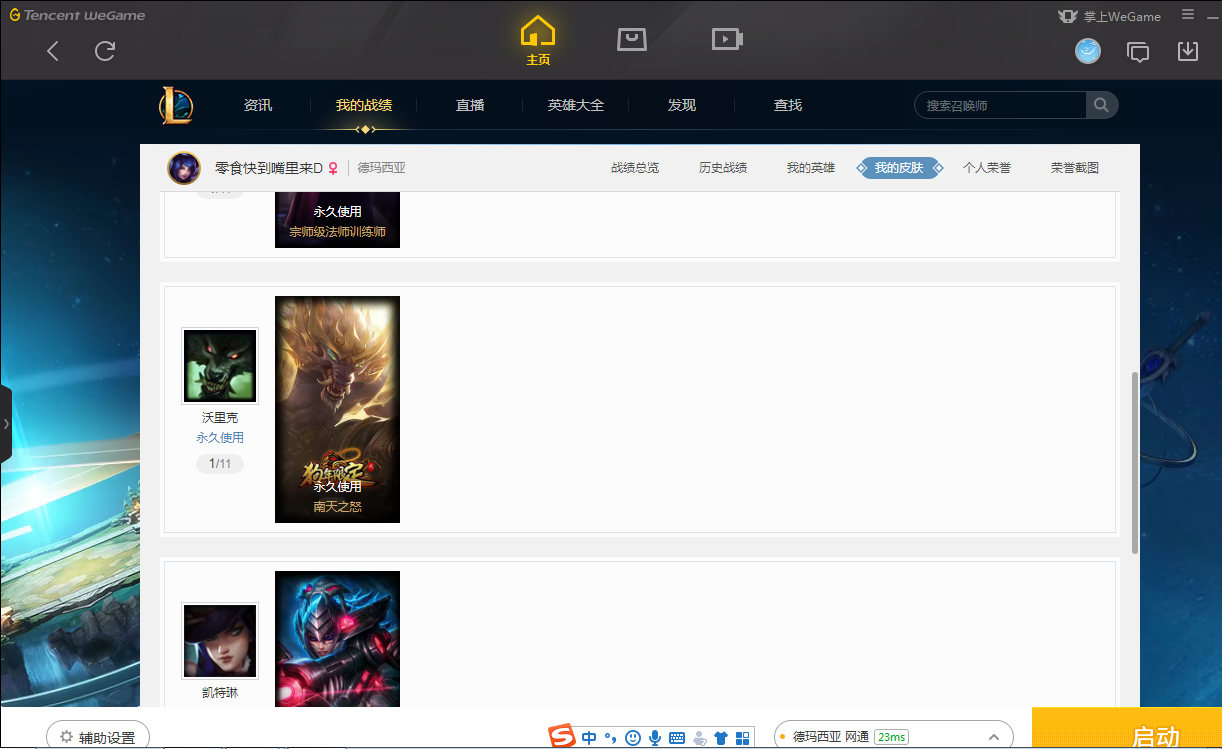Switch to the 英雄大全 tab
1222x749 pixels.
[x=576, y=105]
